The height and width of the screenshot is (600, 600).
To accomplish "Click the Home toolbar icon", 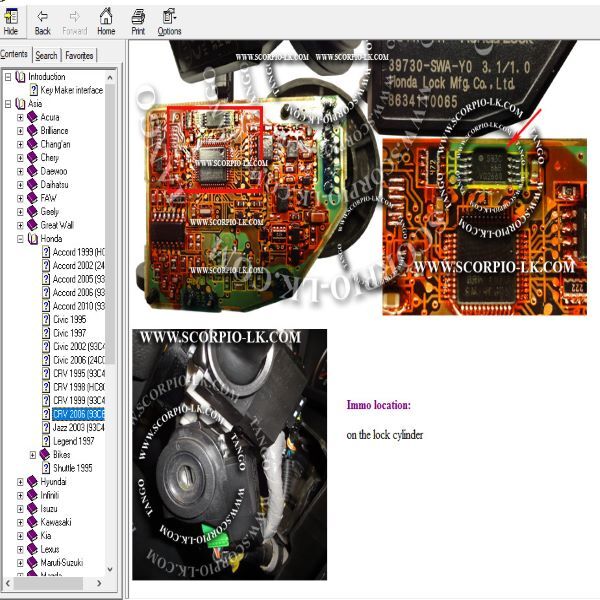I will click(106, 22).
